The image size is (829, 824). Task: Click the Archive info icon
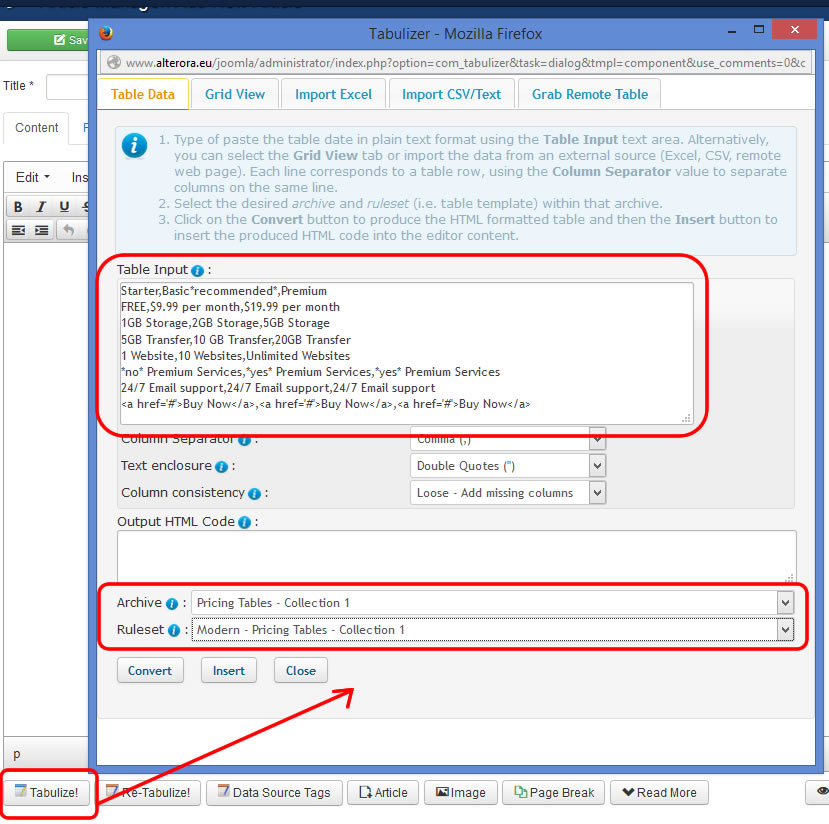[x=172, y=604]
